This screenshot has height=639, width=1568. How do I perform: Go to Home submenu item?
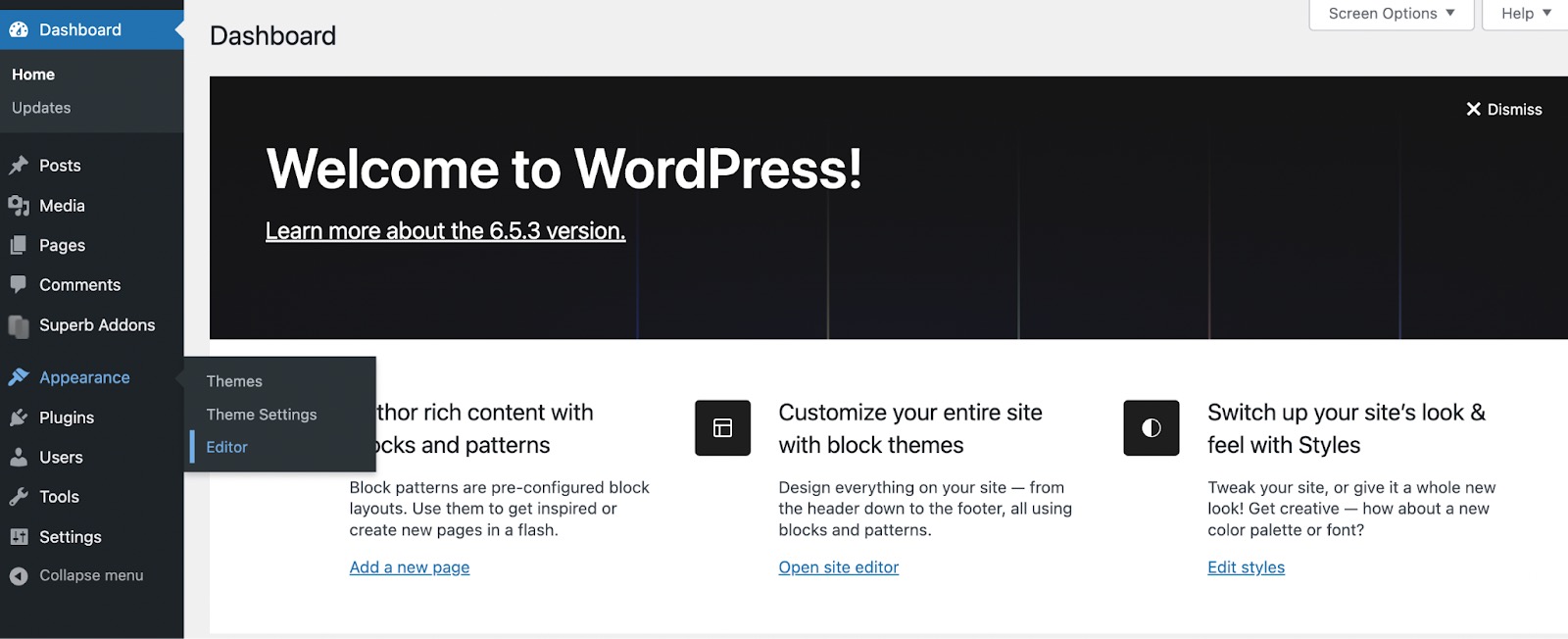tap(33, 74)
